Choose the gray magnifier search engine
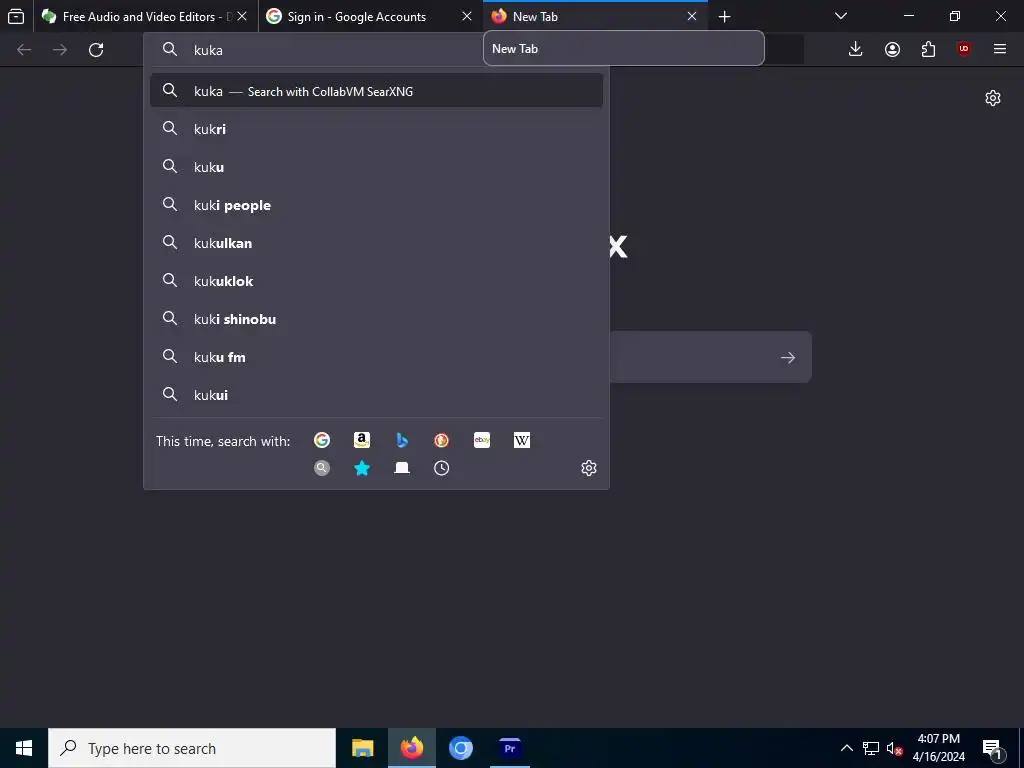This screenshot has height=768, width=1024. pos(322,468)
